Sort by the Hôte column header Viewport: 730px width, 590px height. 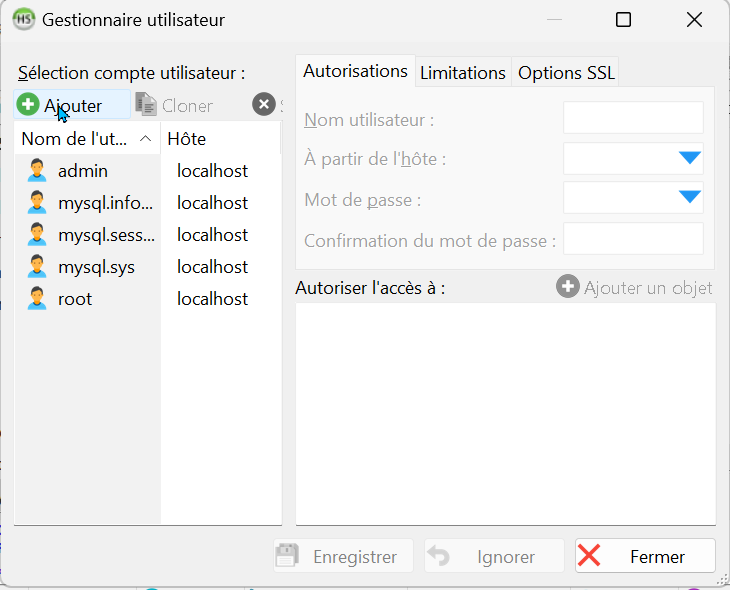pos(220,139)
